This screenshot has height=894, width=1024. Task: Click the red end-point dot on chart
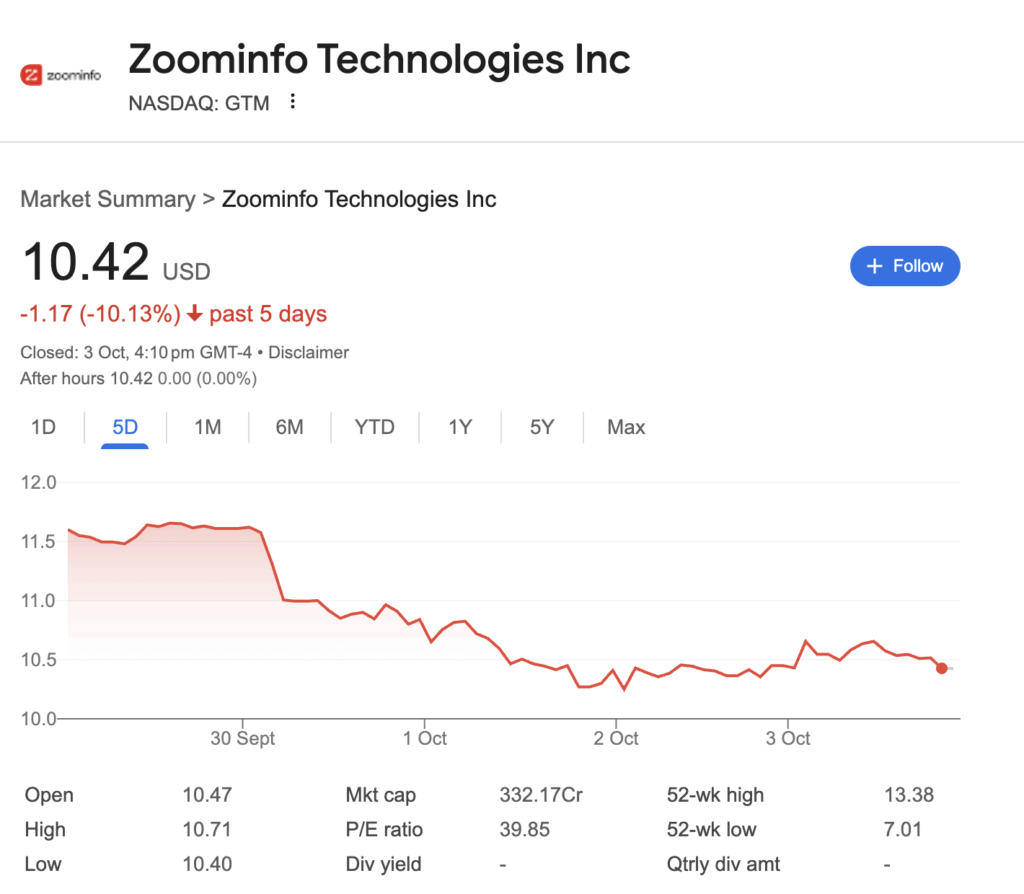[941, 668]
